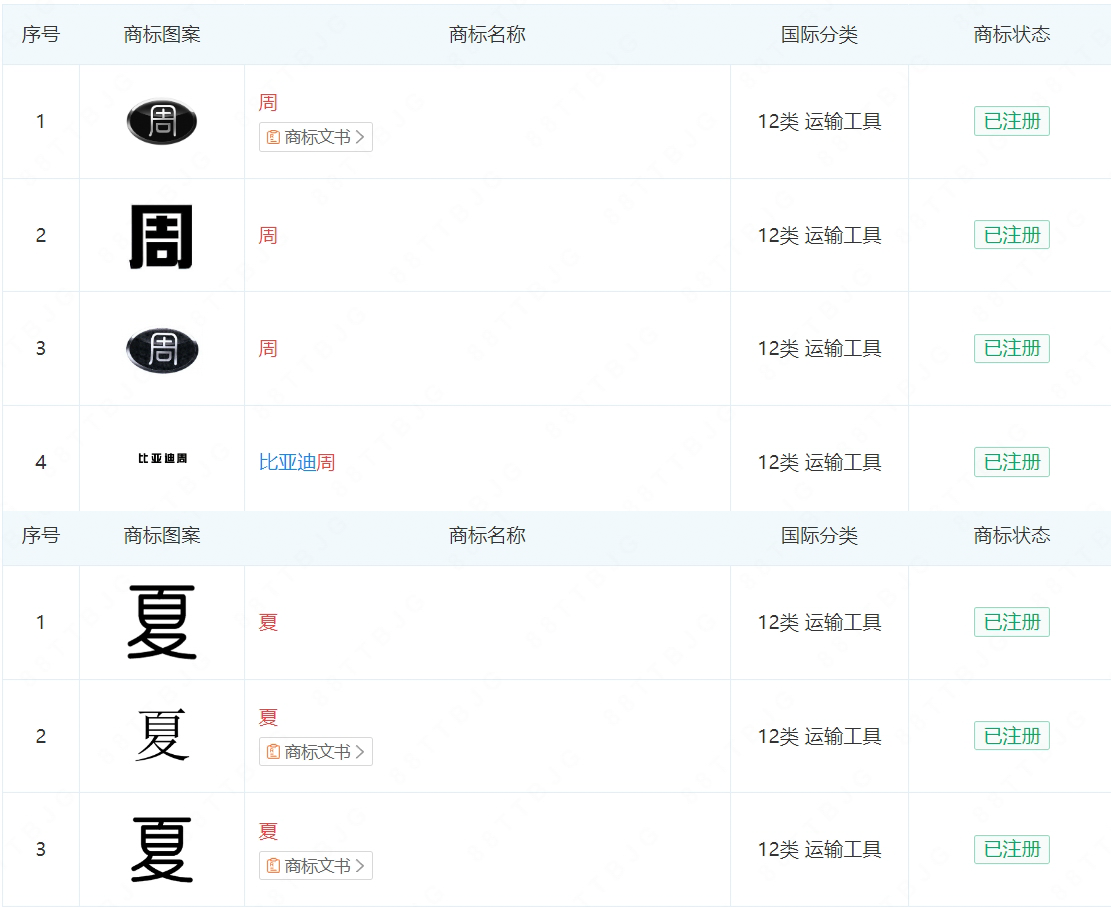Click 已注册 status badge for 周 row 1
The width and height of the screenshot is (1111, 907).
coord(1012,121)
